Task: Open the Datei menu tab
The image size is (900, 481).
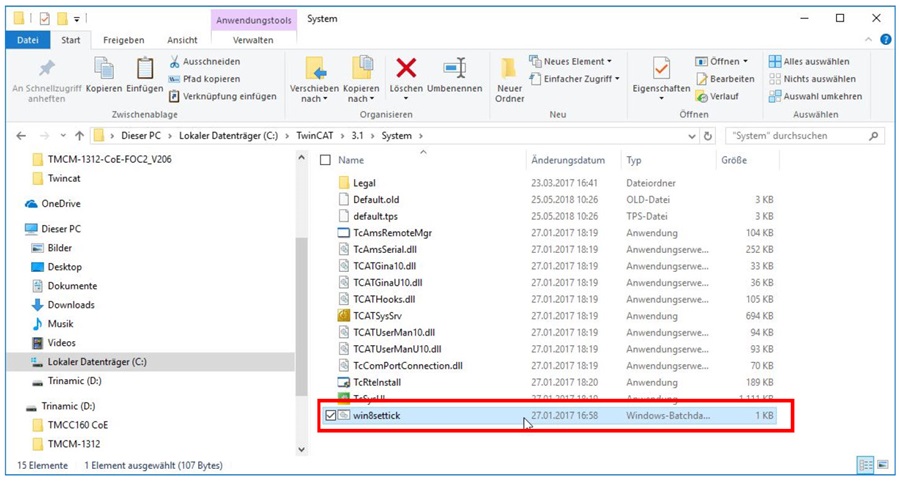Action: pyautogui.click(x=28, y=40)
